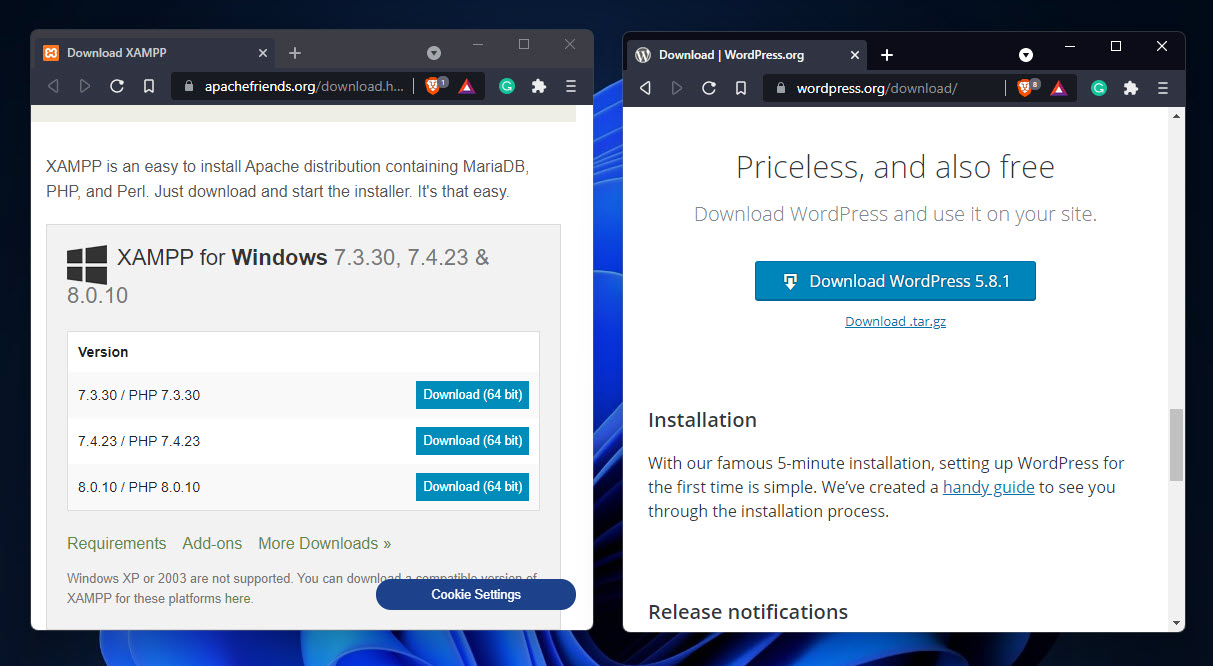
Task: Click forward arrow in WordPress browser window
Action: coord(677,88)
